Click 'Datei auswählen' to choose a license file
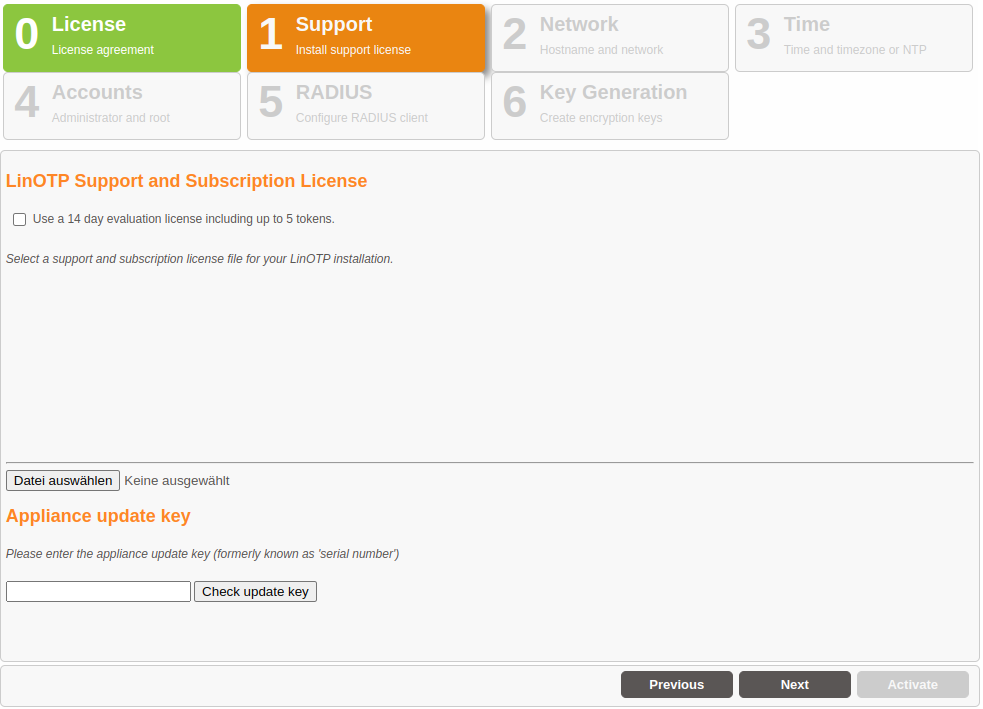 tap(62, 480)
